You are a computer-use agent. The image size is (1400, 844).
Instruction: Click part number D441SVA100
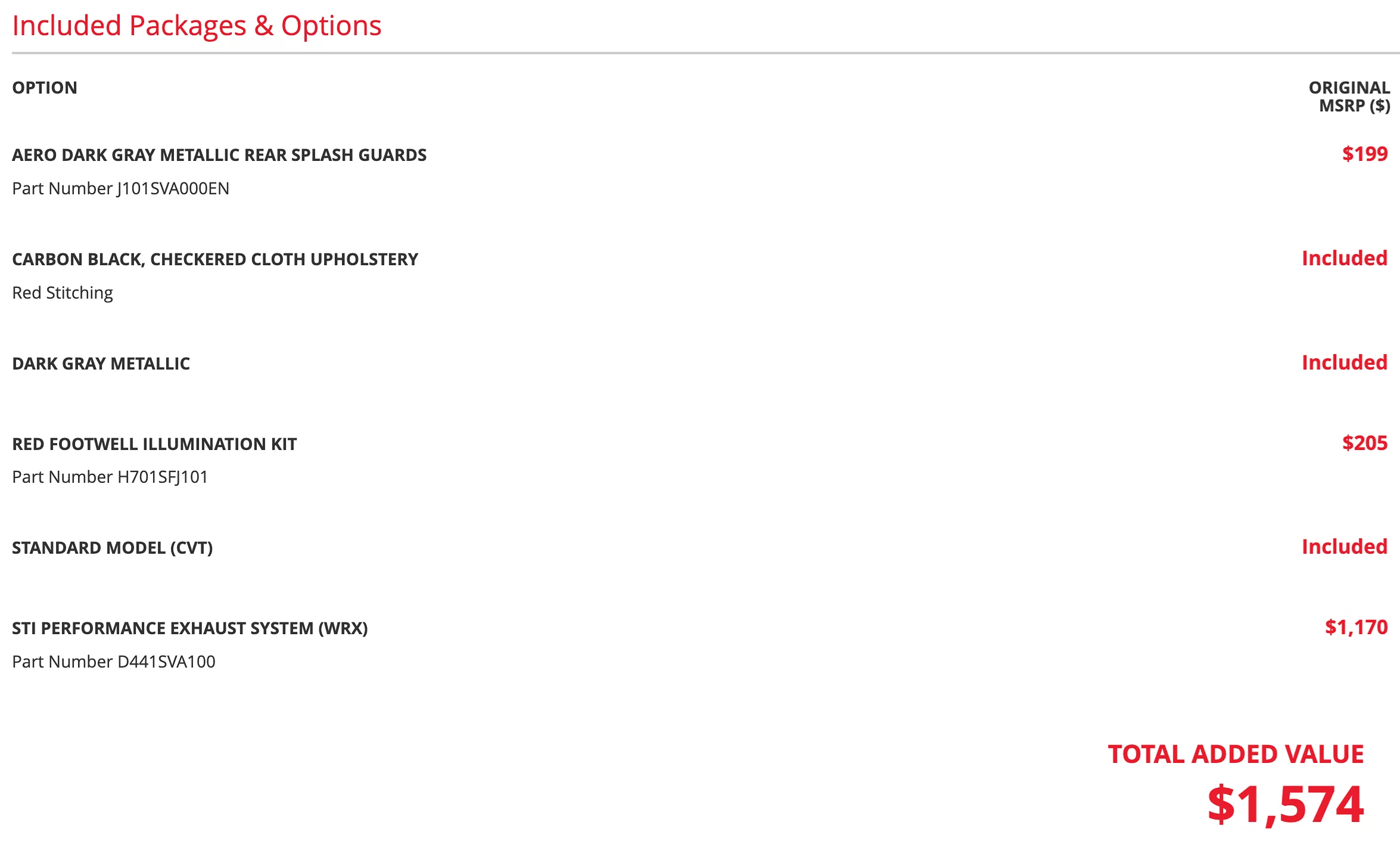tap(114, 662)
